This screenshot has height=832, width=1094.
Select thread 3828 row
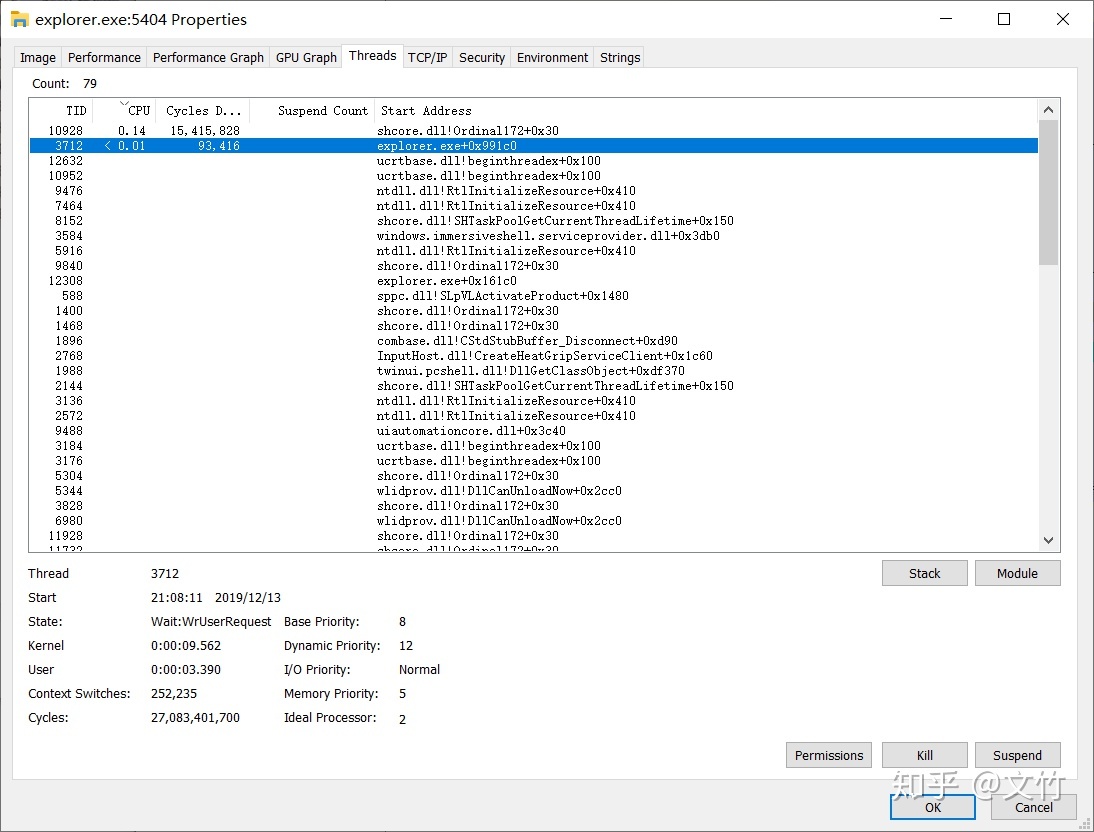pos(534,506)
